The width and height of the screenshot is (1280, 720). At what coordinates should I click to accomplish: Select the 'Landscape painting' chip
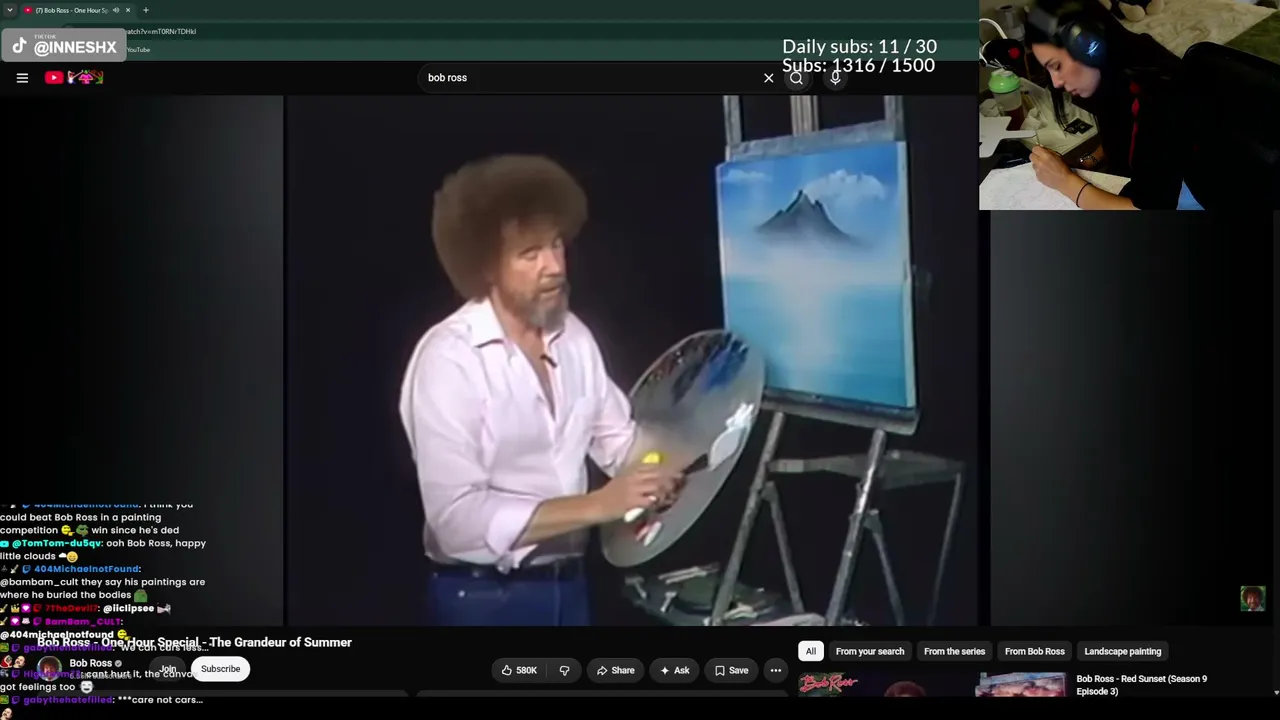[x=1123, y=651]
